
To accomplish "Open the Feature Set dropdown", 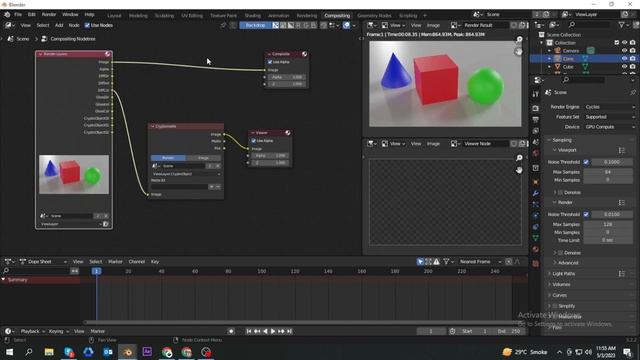I will click(x=610, y=117).
